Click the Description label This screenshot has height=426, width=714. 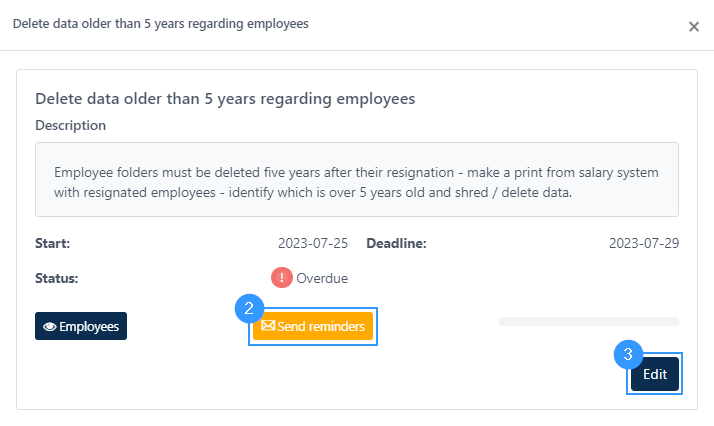tap(71, 125)
